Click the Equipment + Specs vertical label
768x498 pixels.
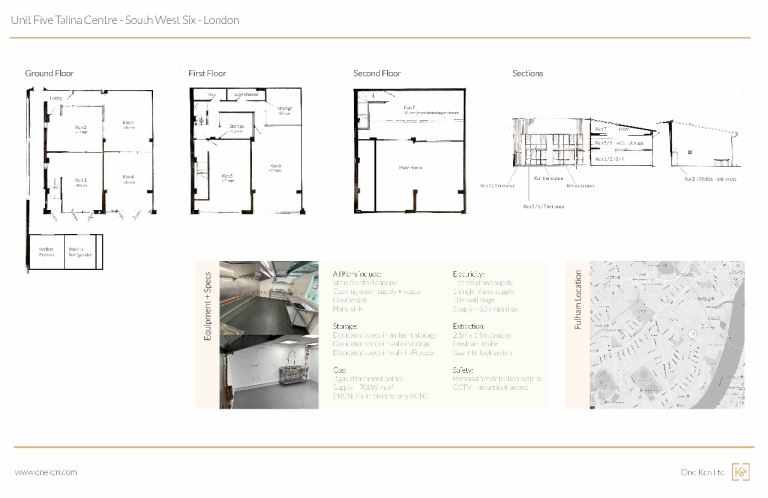(x=208, y=306)
